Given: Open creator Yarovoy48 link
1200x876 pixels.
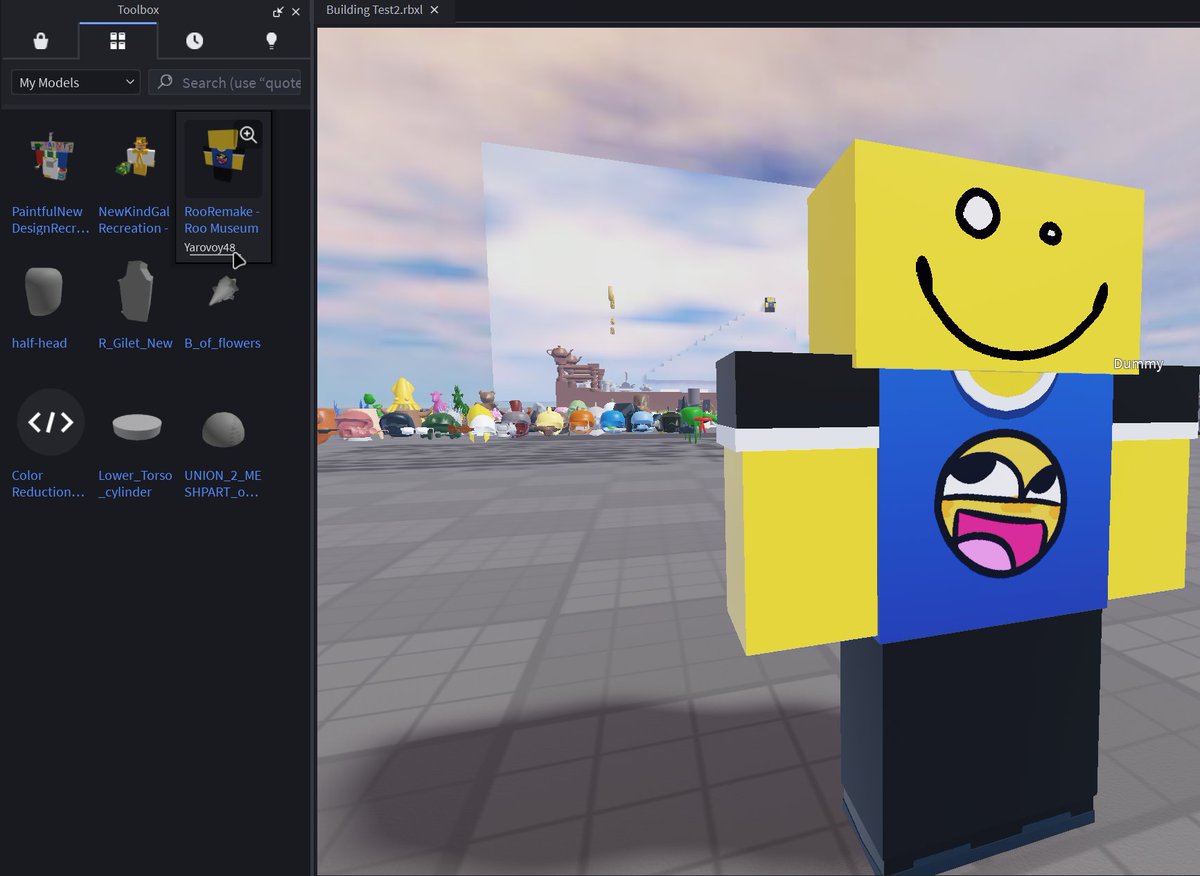Looking at the screenshot, I should (210, 248).
